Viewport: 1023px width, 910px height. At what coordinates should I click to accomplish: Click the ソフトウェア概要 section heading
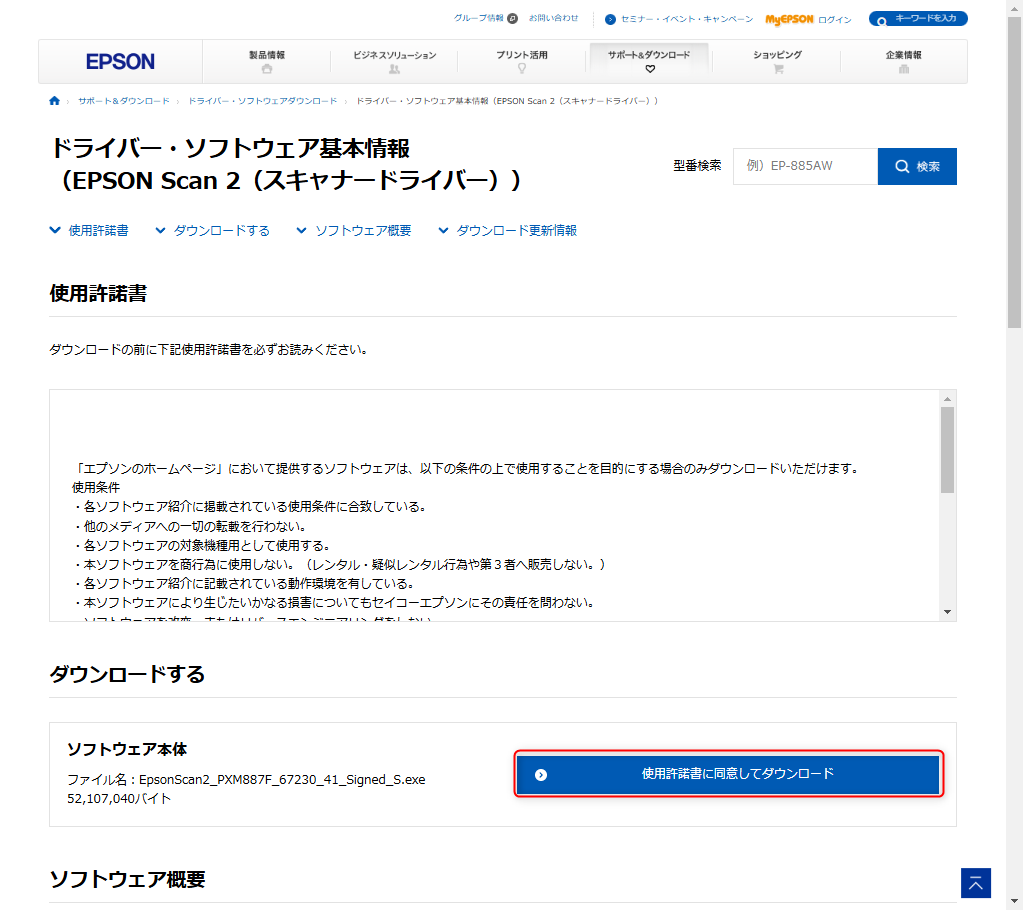pos(127,879)
